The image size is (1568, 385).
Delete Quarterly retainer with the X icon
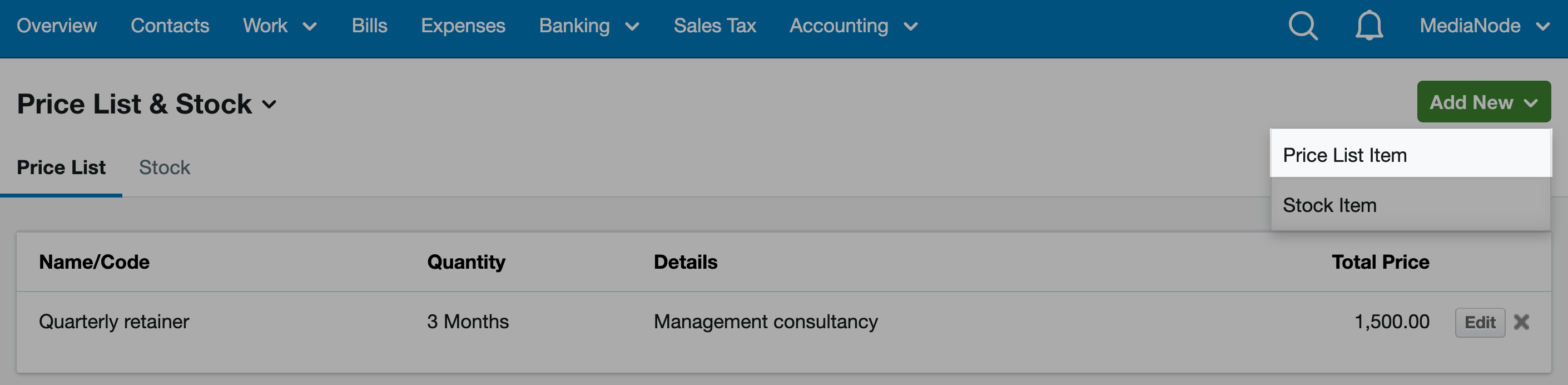pos(1521,322)
